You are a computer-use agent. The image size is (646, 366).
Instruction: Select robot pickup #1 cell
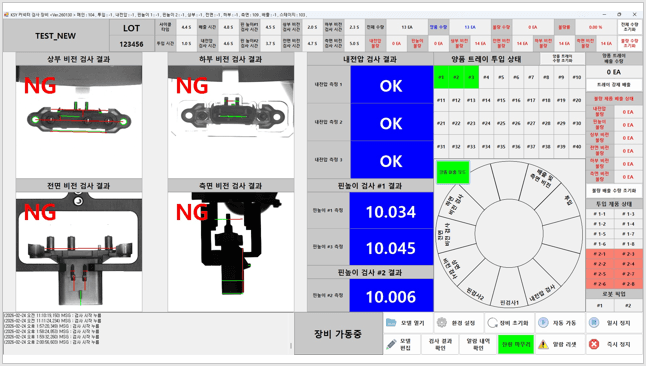[x=599, y=305]
